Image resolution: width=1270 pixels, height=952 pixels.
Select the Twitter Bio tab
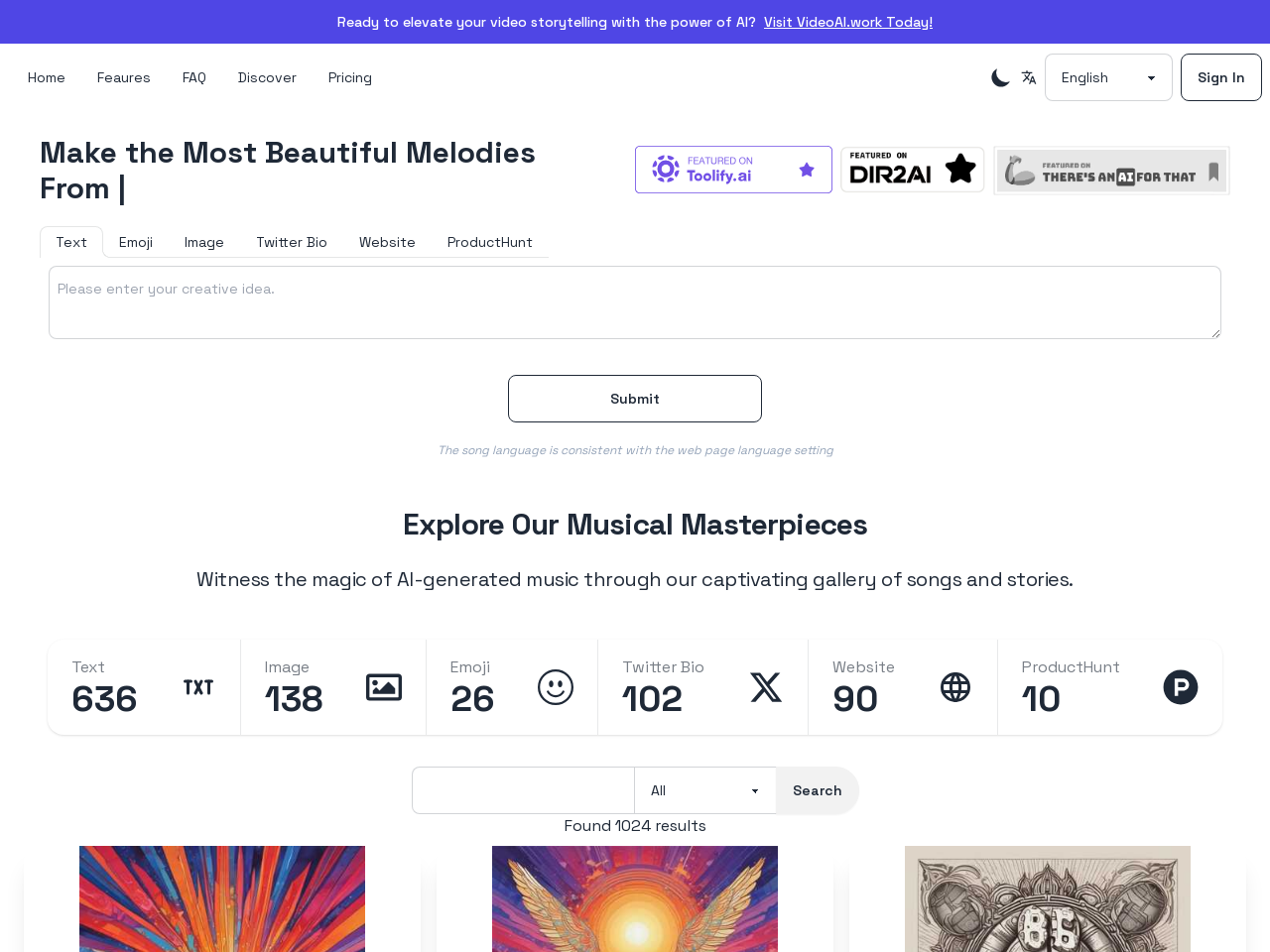(292, 242)
